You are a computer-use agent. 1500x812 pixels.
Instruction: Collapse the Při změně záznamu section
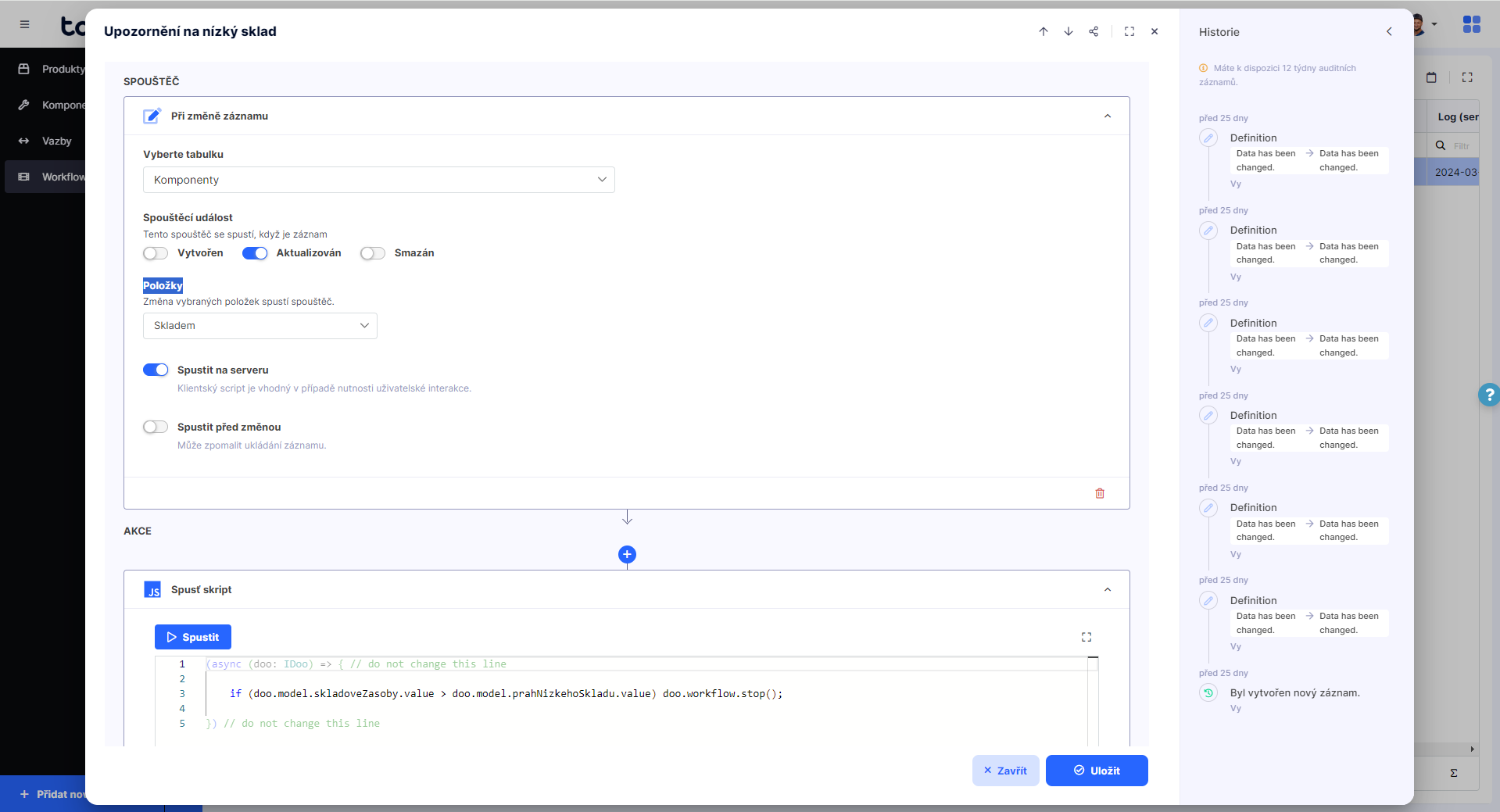click(1108, 116)
